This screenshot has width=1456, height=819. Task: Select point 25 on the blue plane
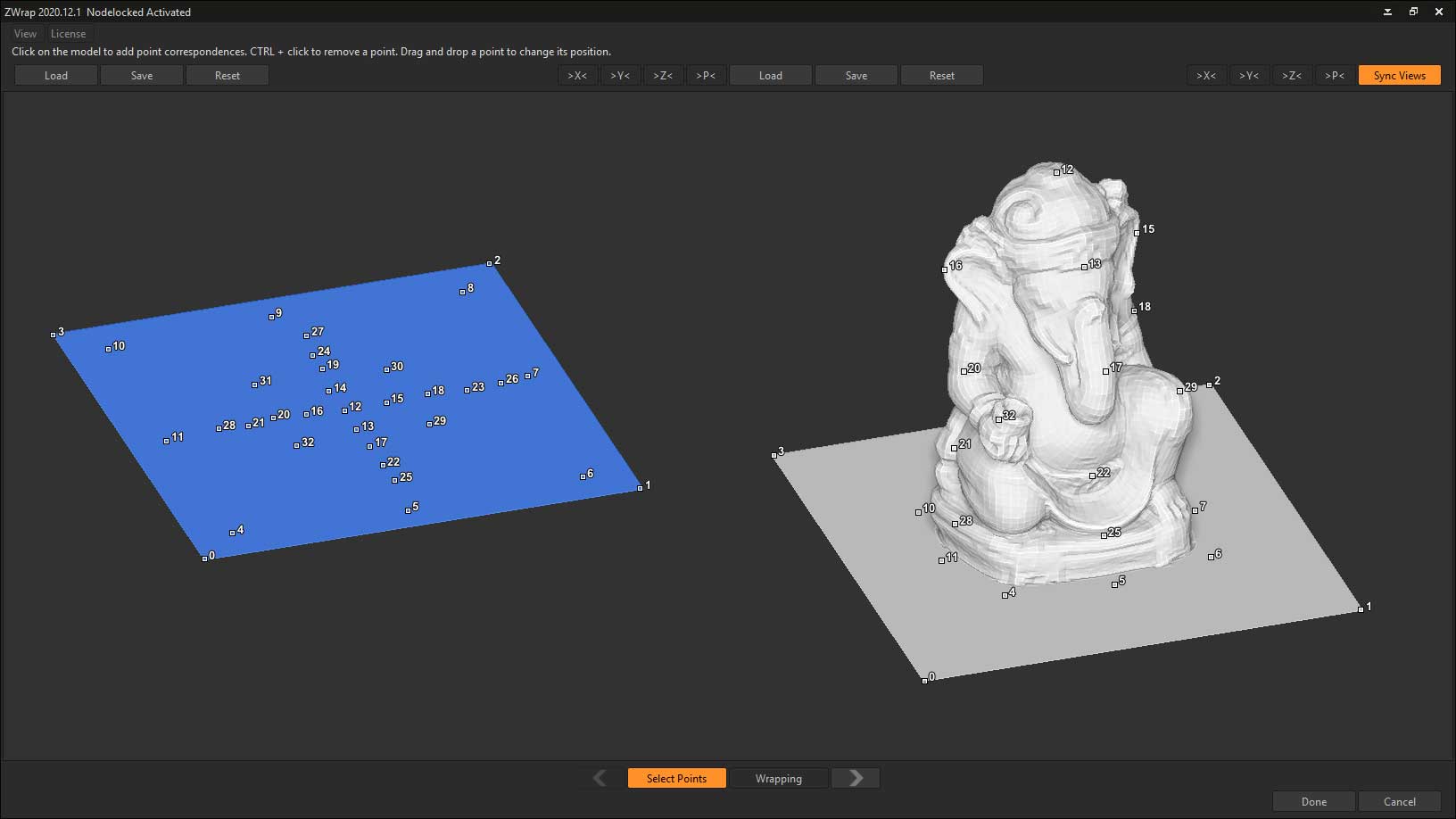tap(394, 480)
